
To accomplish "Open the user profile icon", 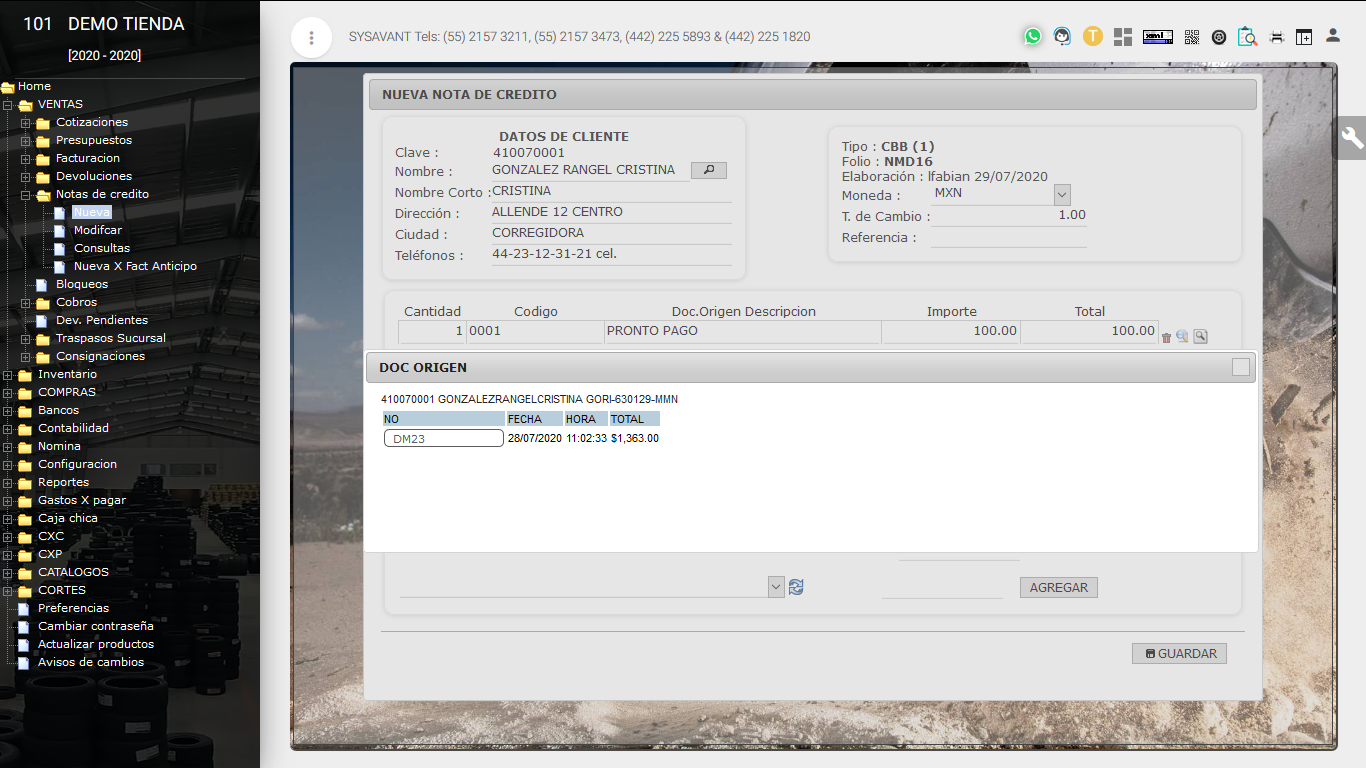I will [x=1332, y=36].
